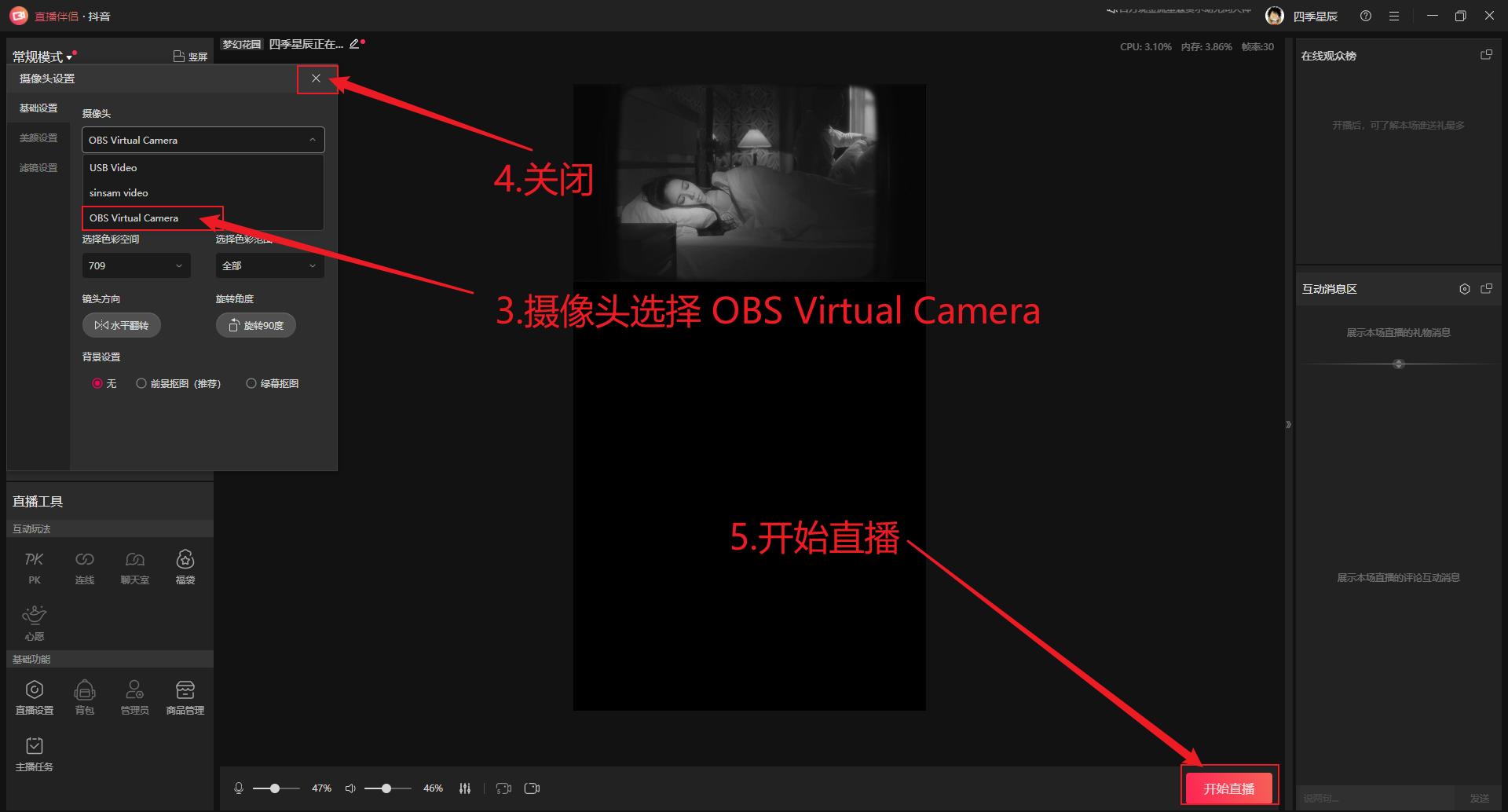Switch to the 滤镜设置 filter tab
This screenshot has height=812, width=1508.
click(x=38, y=167)
